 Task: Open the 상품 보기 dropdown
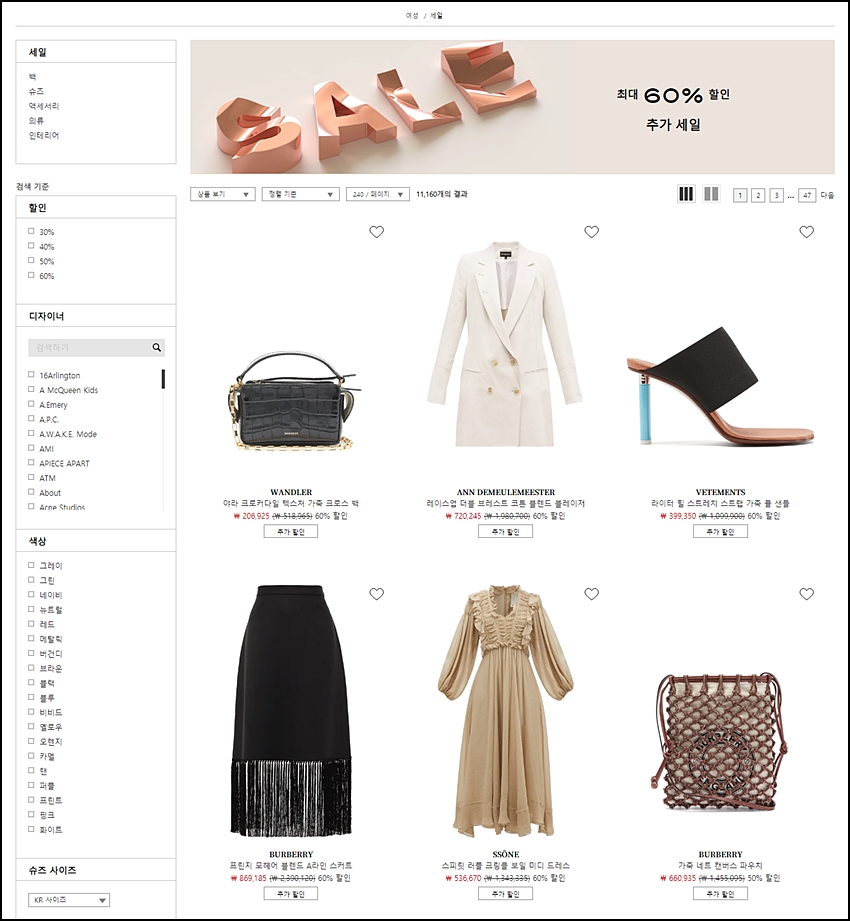pyautogui.click(x=223, y=194)
